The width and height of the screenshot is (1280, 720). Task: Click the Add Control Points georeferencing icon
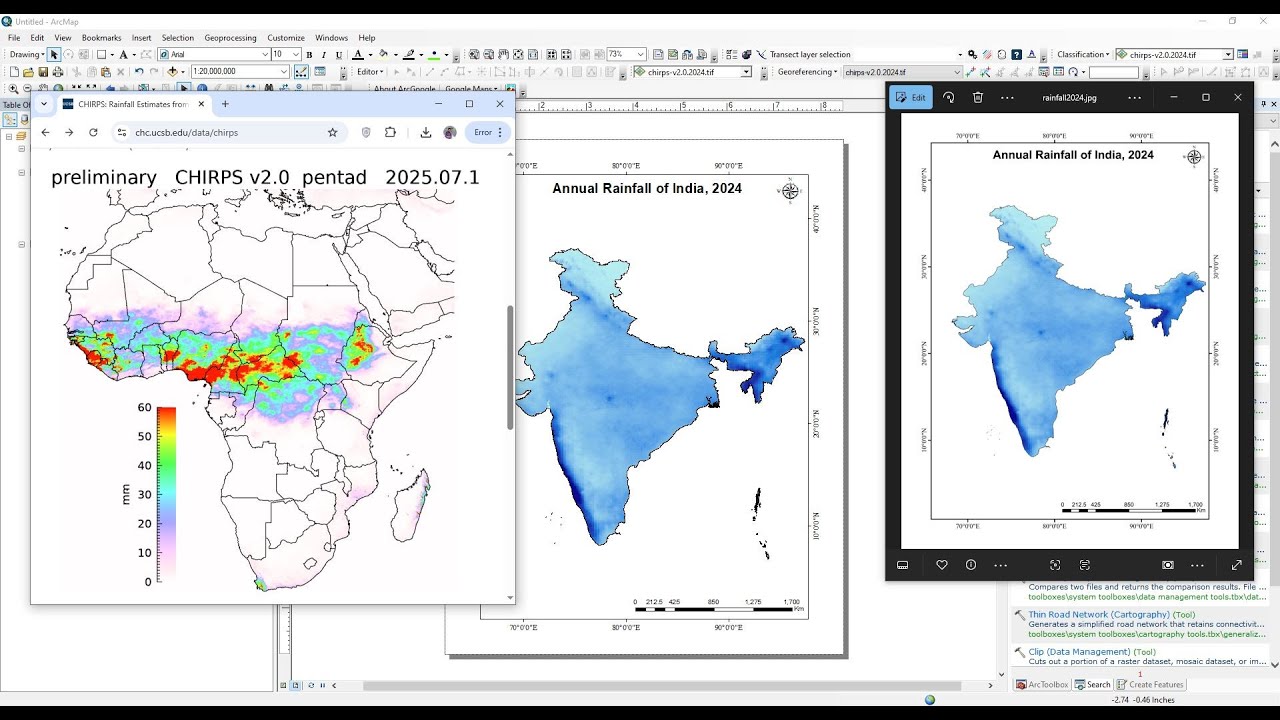tap(969, 72)
